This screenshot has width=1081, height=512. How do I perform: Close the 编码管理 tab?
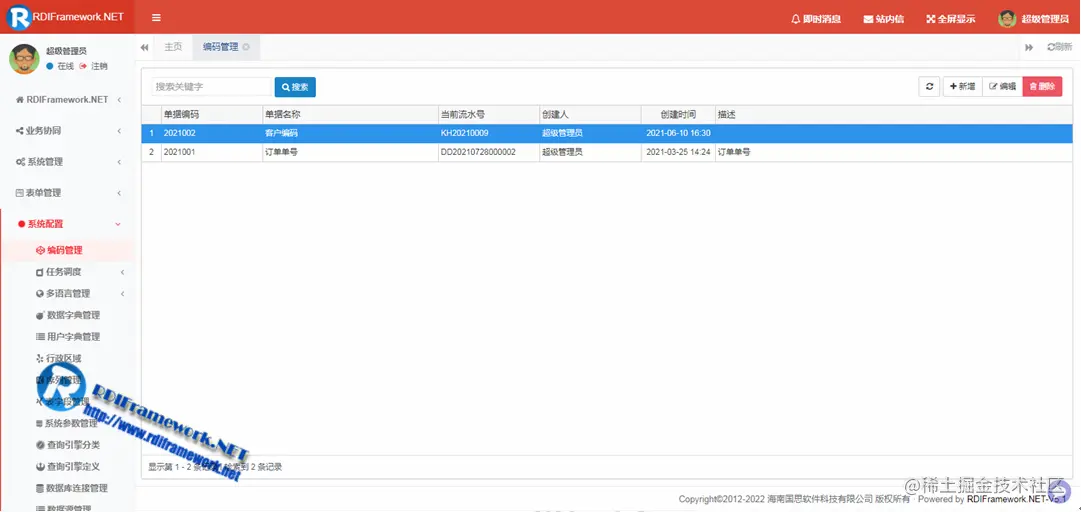click(x=246, y=48)
